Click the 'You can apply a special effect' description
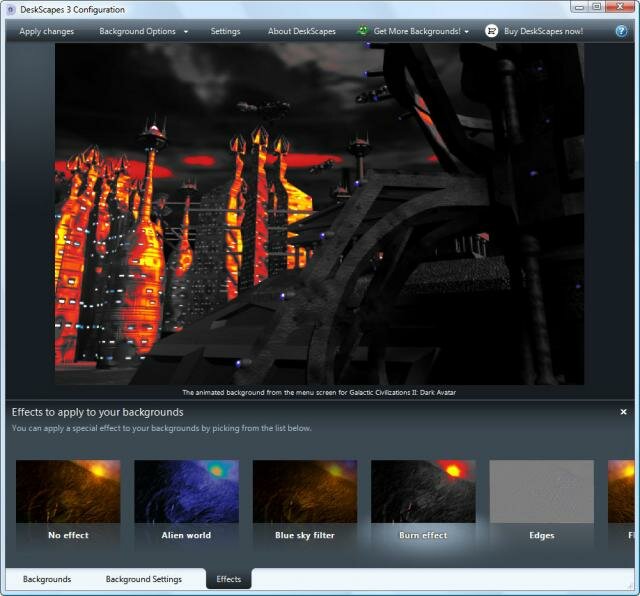 [x=162, y=428]
